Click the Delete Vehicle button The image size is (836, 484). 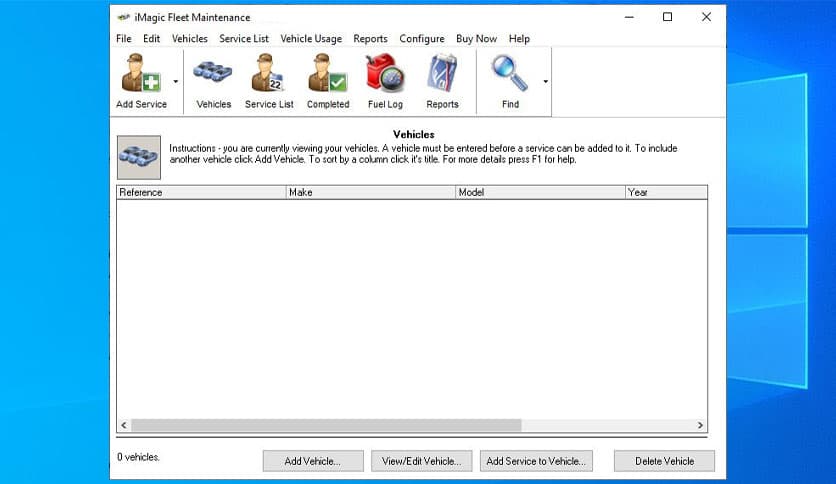(x=664, y=461)
